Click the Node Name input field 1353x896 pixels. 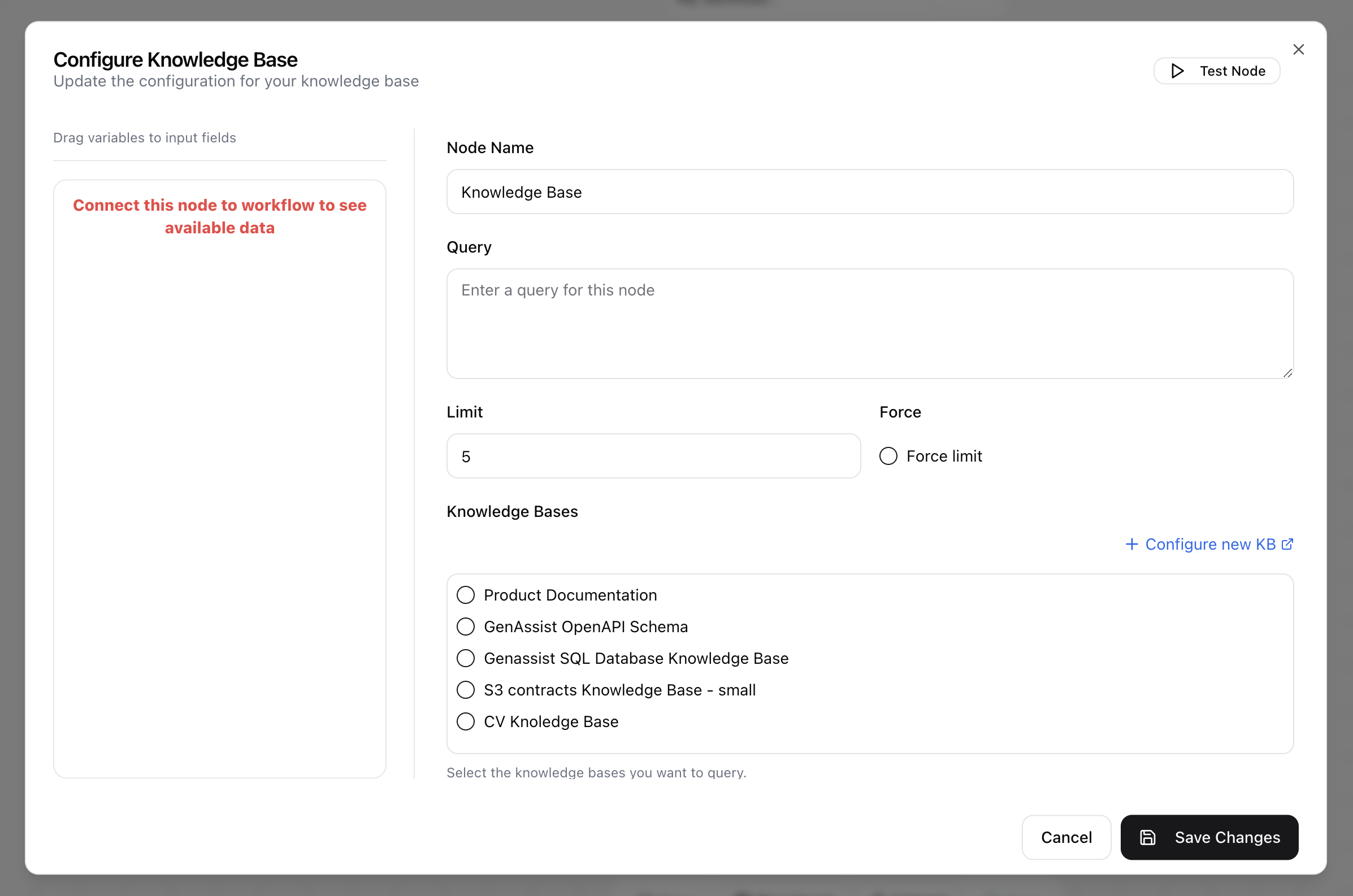tap(869, 192)
